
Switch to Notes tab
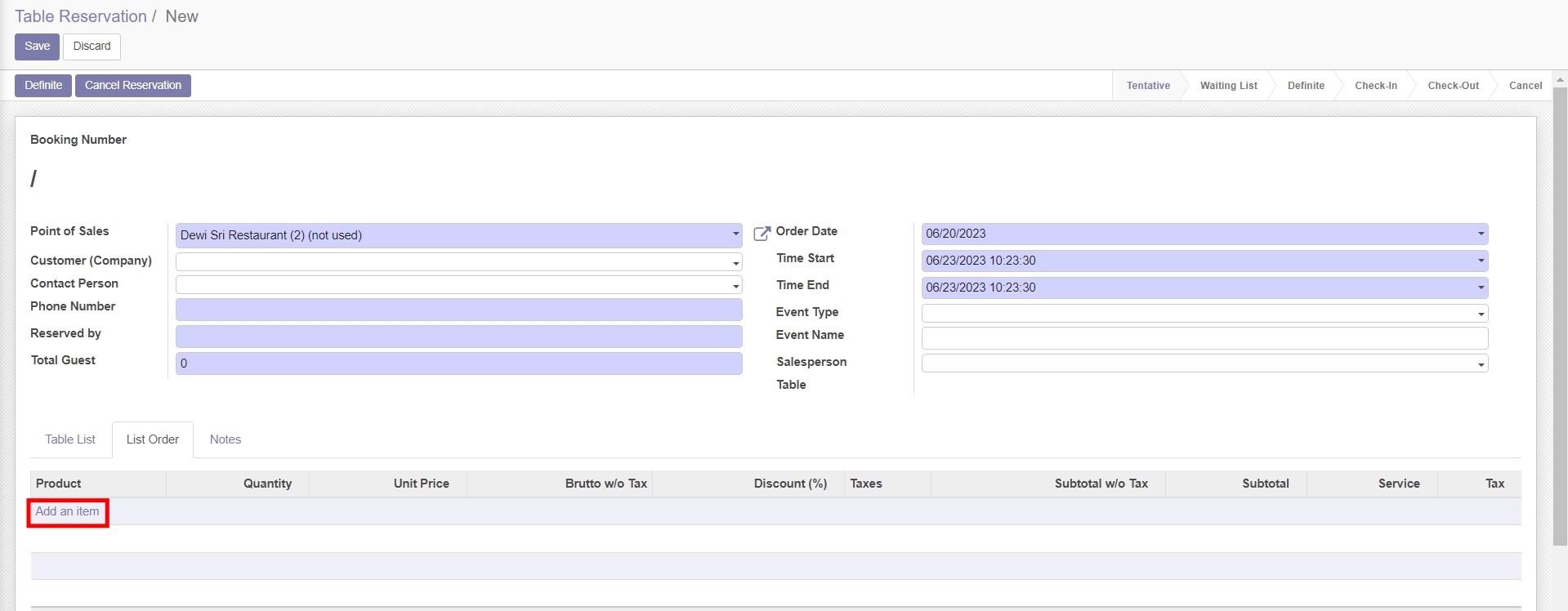(x=226, y=439)
